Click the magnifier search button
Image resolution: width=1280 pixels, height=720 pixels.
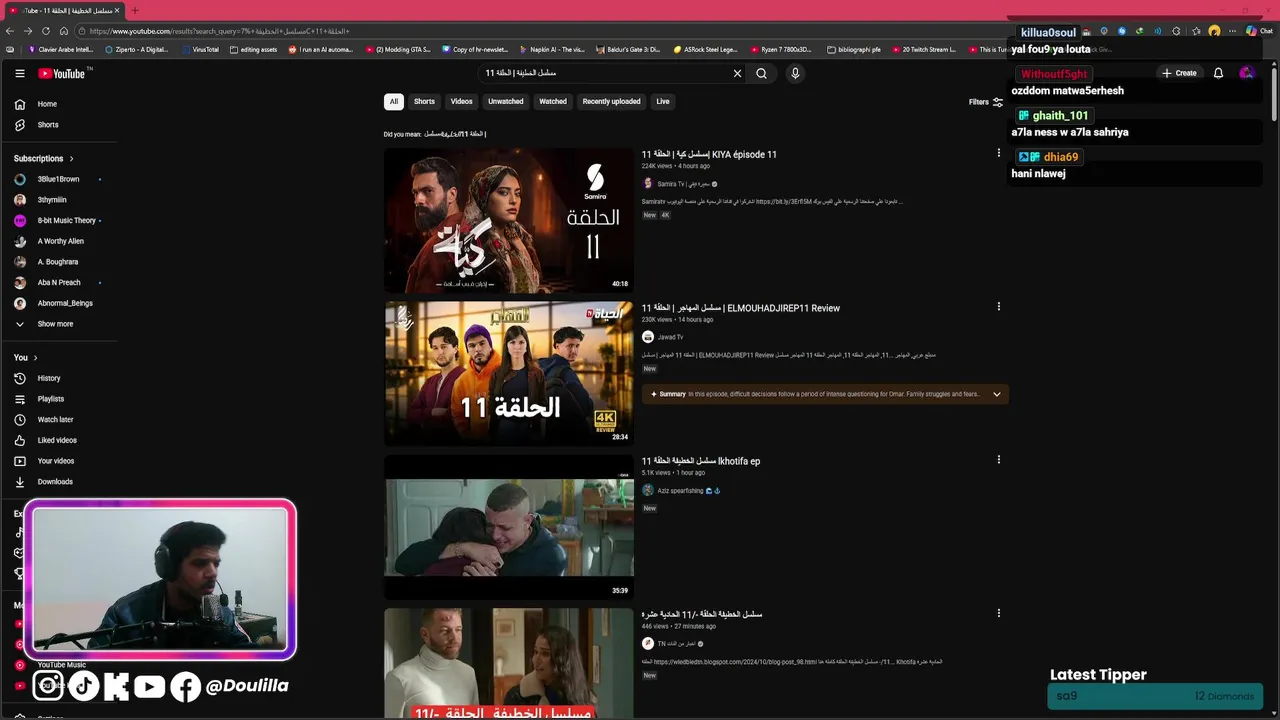coord(761,73)
